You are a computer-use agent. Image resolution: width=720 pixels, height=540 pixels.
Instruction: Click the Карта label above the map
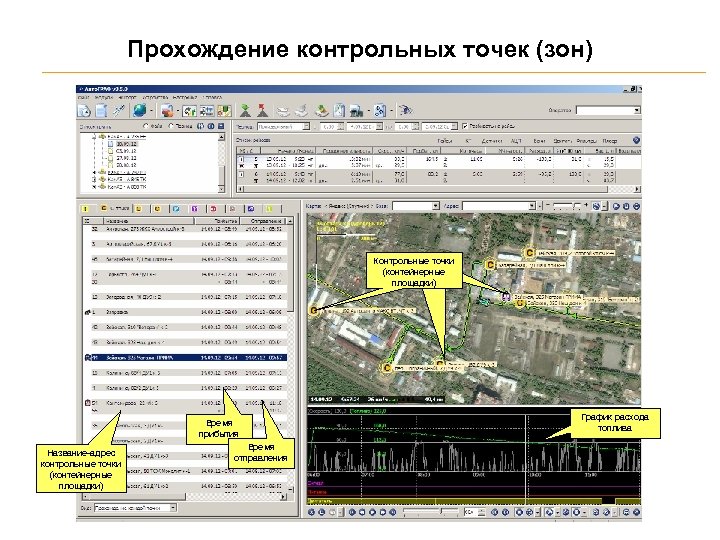(x=313, y=206)
